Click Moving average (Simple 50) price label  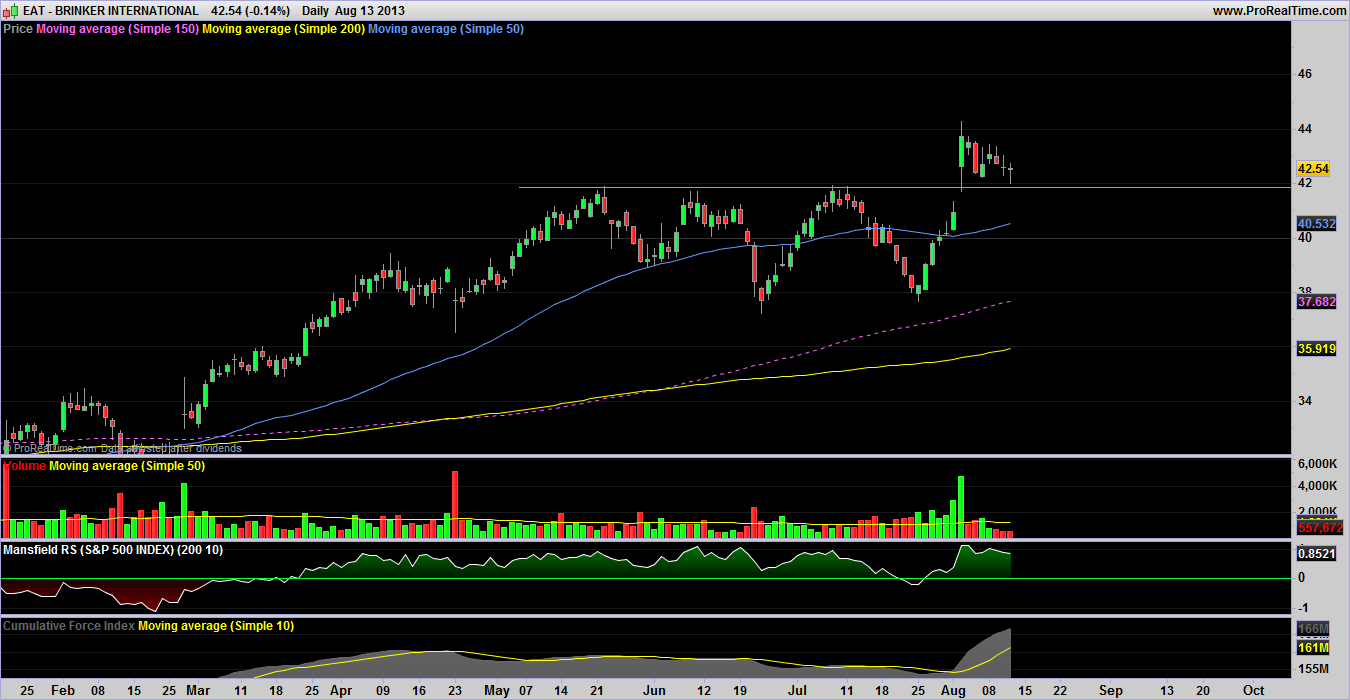click(446, 29)
